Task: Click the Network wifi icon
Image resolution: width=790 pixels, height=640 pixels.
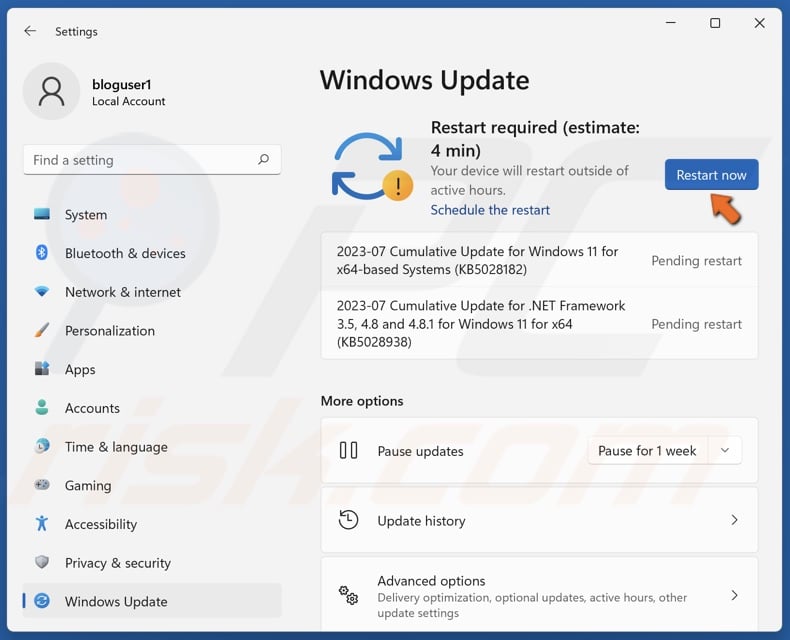Action: pos(42,291)
